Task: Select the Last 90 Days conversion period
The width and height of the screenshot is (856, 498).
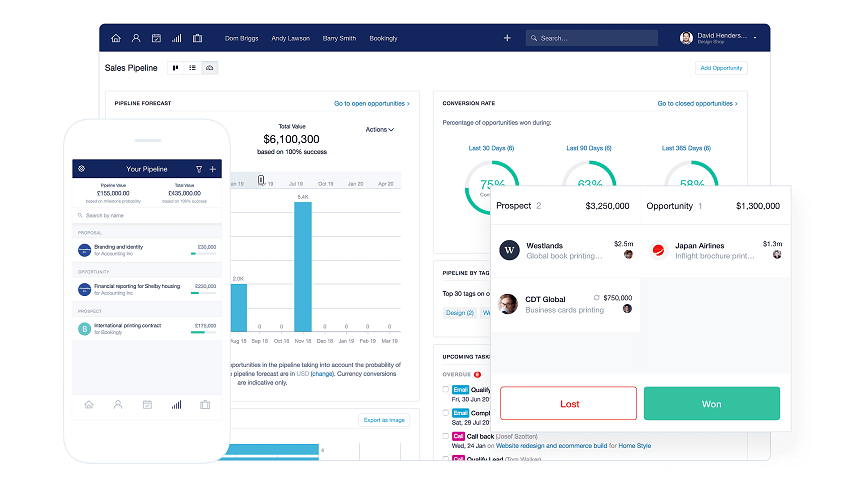Action: 589,148
